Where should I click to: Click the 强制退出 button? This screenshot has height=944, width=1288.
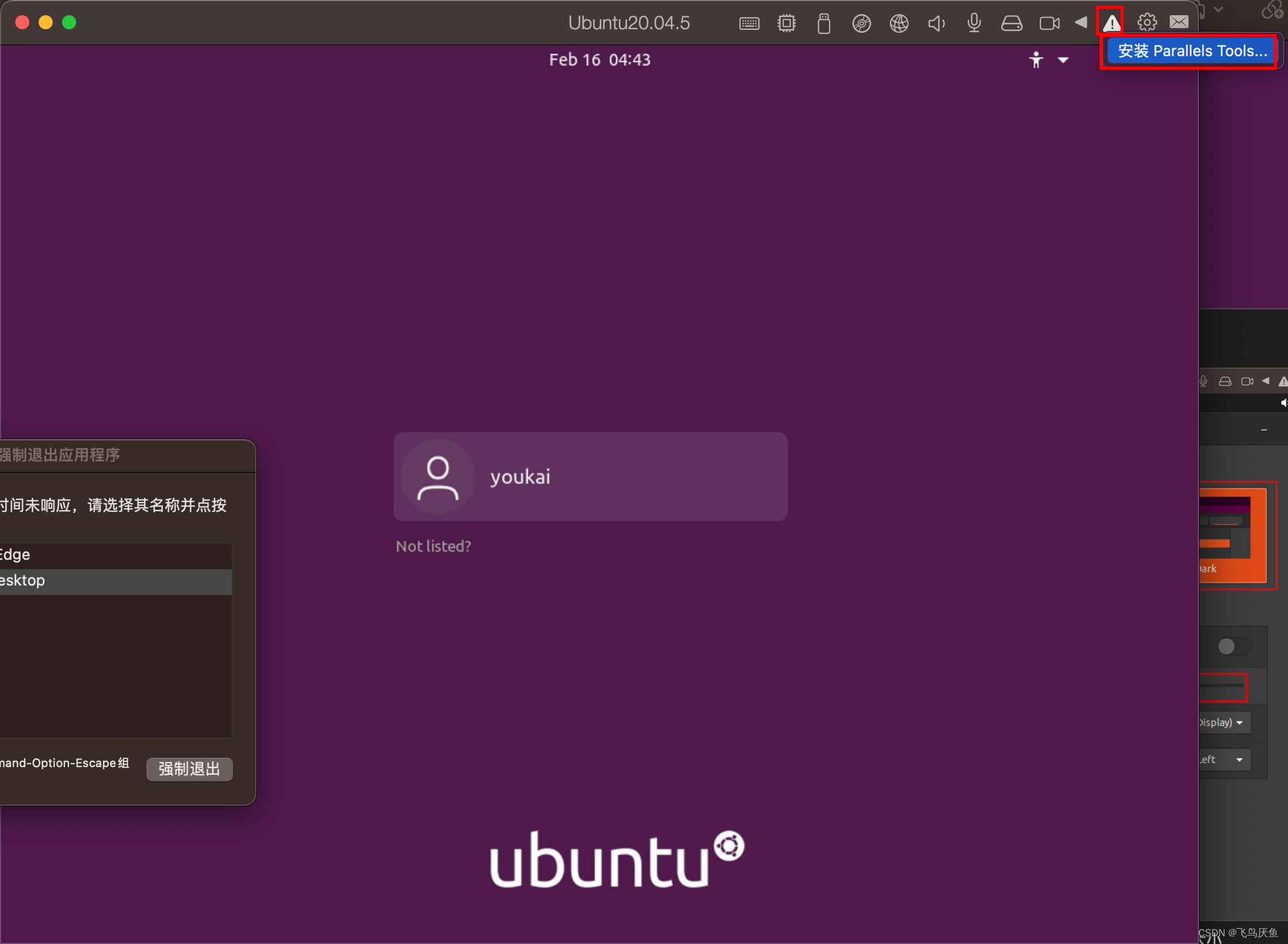coord(189,769)
